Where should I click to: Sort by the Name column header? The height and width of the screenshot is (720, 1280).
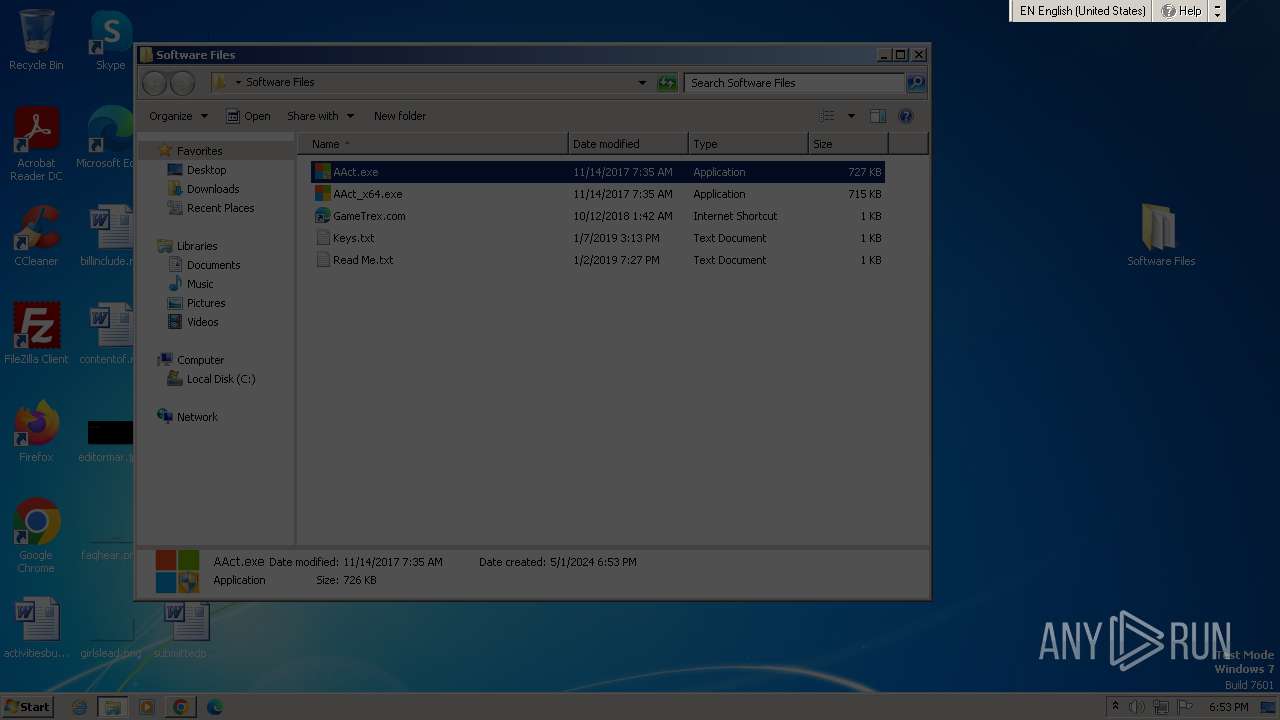433,144
